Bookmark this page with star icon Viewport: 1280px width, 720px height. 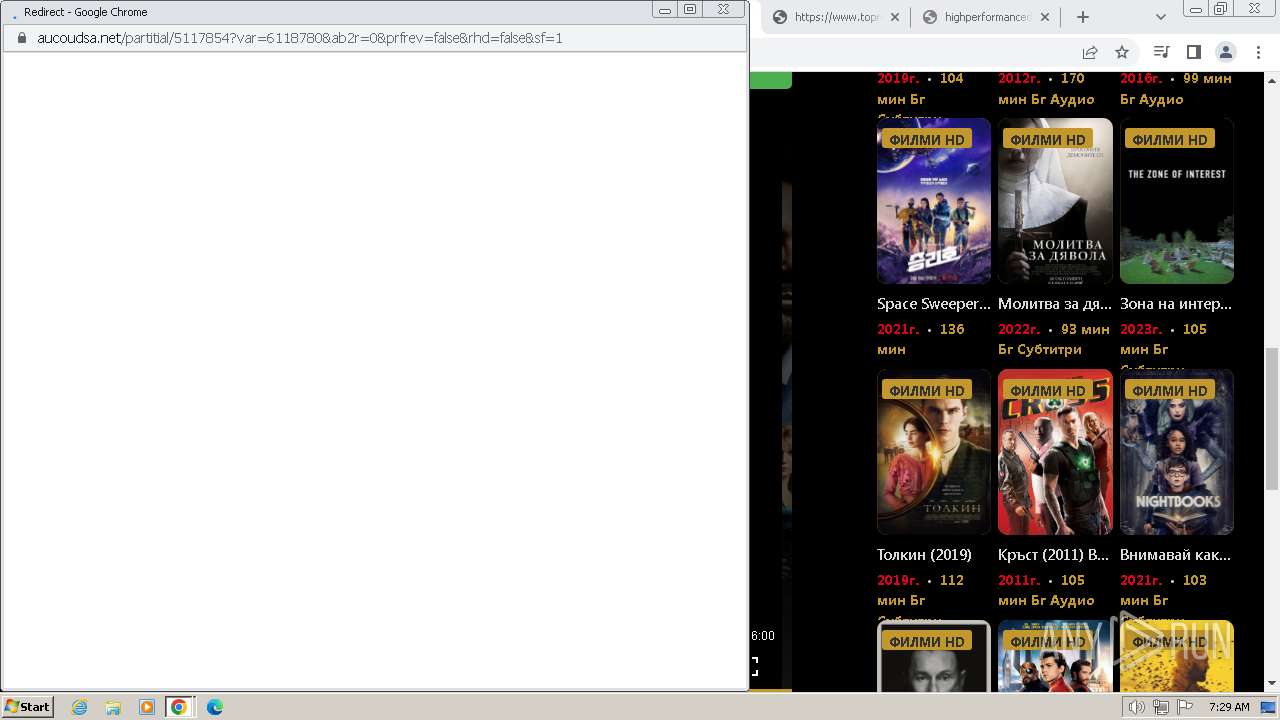coord(1122,52)
